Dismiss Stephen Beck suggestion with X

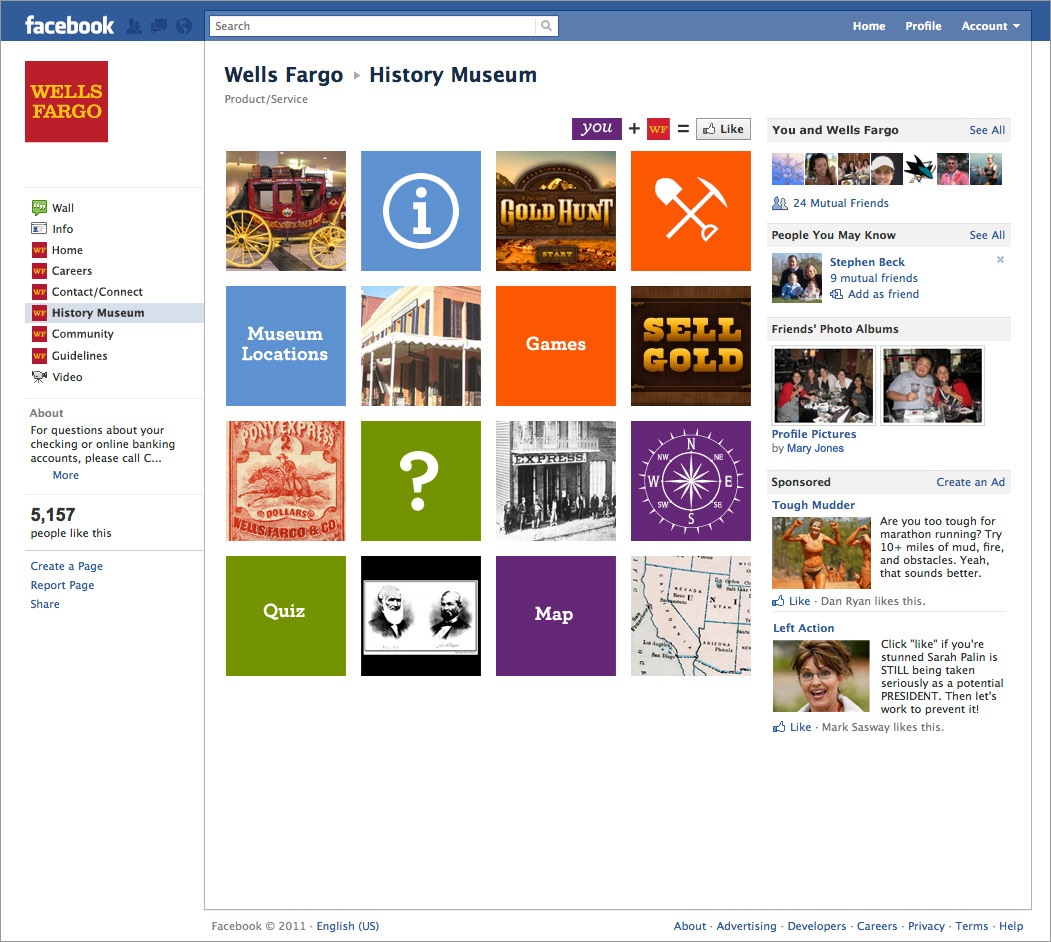tap(1000, 259)
